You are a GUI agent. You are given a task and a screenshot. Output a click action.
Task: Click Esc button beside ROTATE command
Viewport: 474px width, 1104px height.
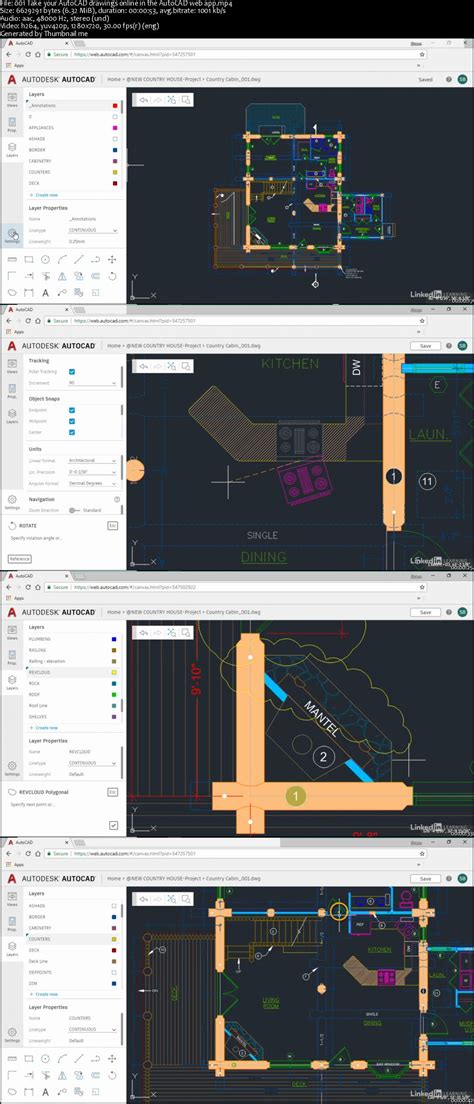[x=112, y=525]
